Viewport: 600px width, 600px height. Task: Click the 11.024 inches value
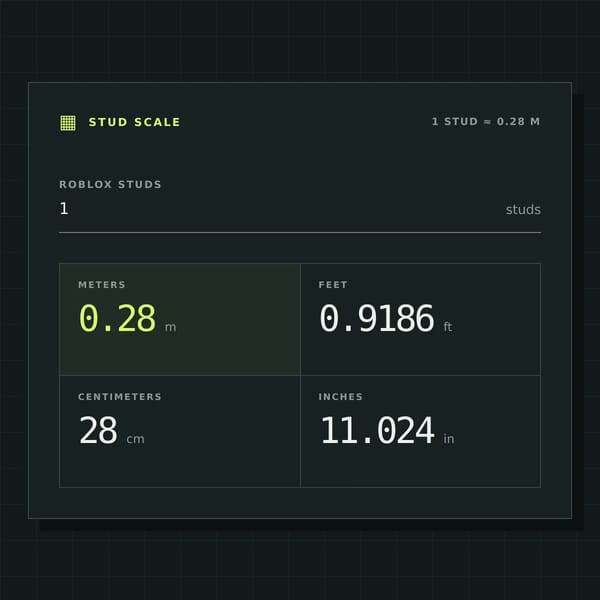(378, 430)
